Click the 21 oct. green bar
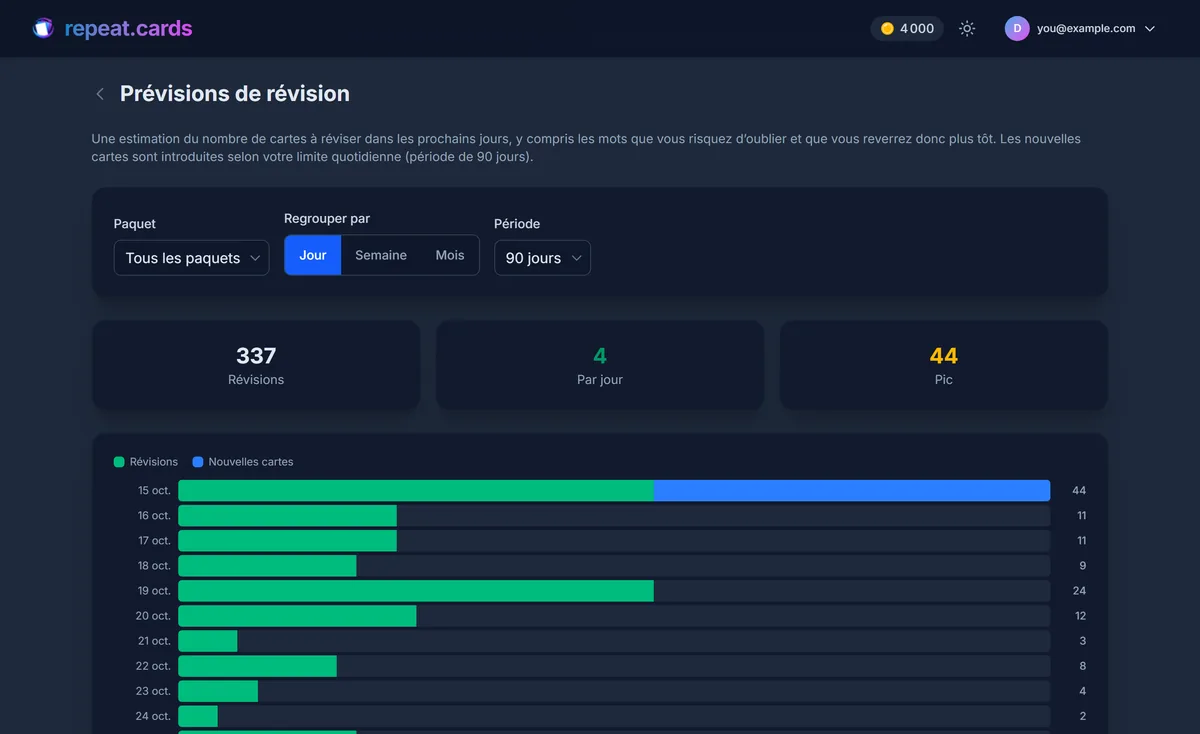 (x=208, y=640)
